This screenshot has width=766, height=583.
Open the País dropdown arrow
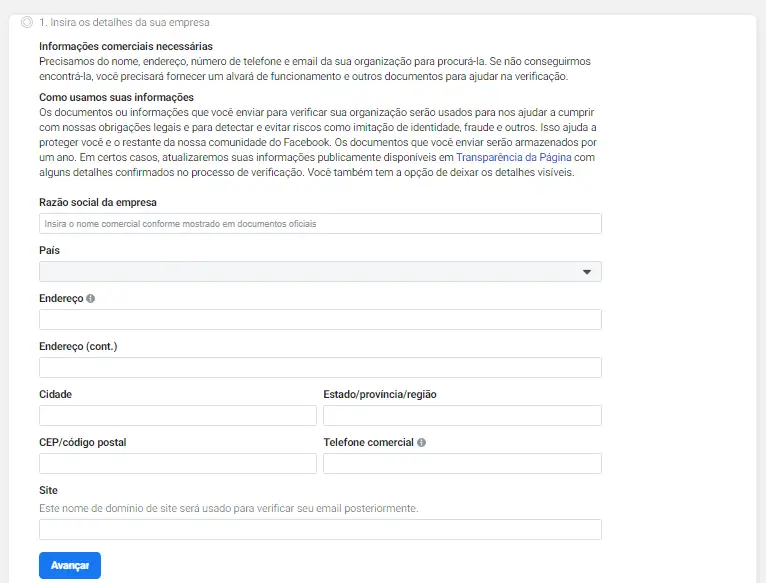point(587,272)
